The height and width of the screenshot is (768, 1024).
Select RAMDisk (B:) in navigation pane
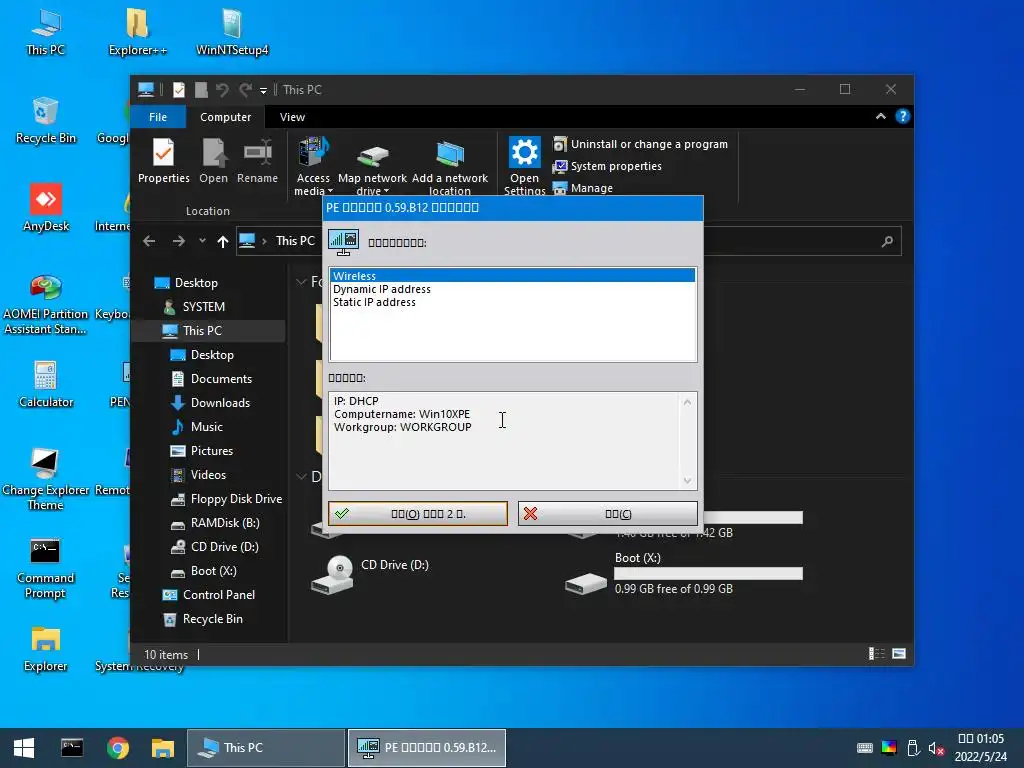point(224,523)
